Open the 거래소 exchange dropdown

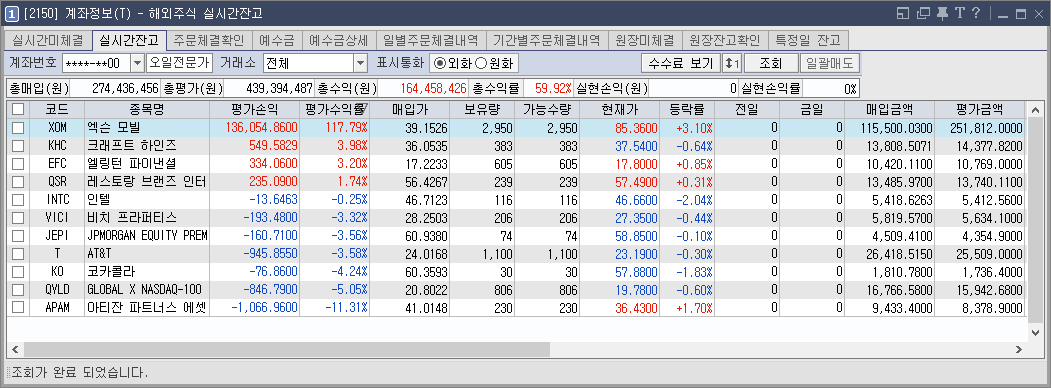(361, 64)
